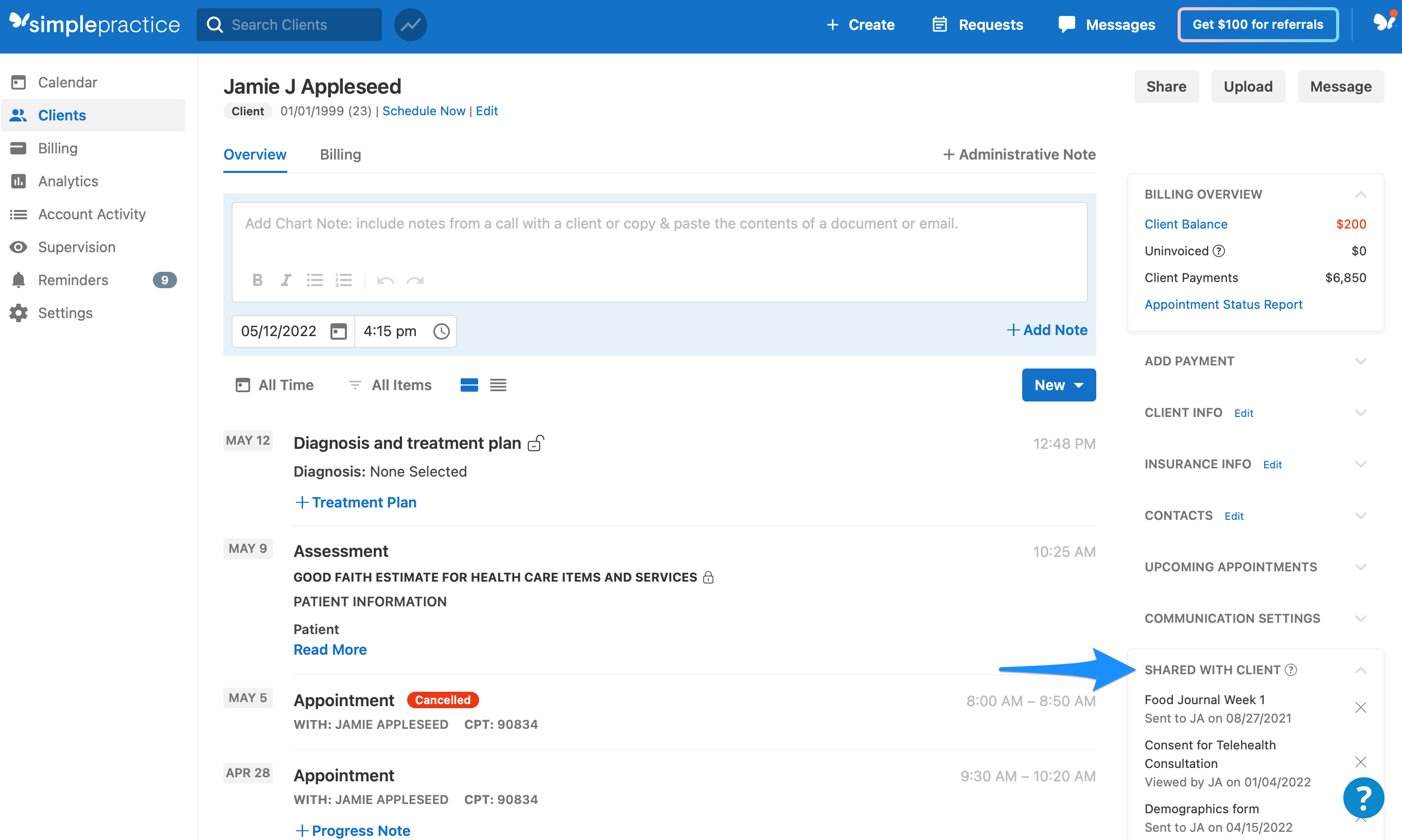Expand the Upcoming Appointments section
The height and width of the screenshot is (840, 1402).
(1361, 567)
